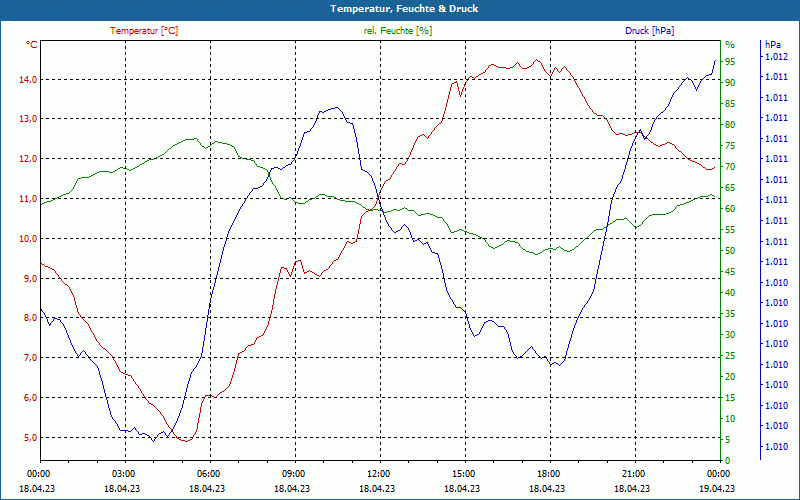
Task: Click the 70 humidity axis value
Action: (730, 166)
